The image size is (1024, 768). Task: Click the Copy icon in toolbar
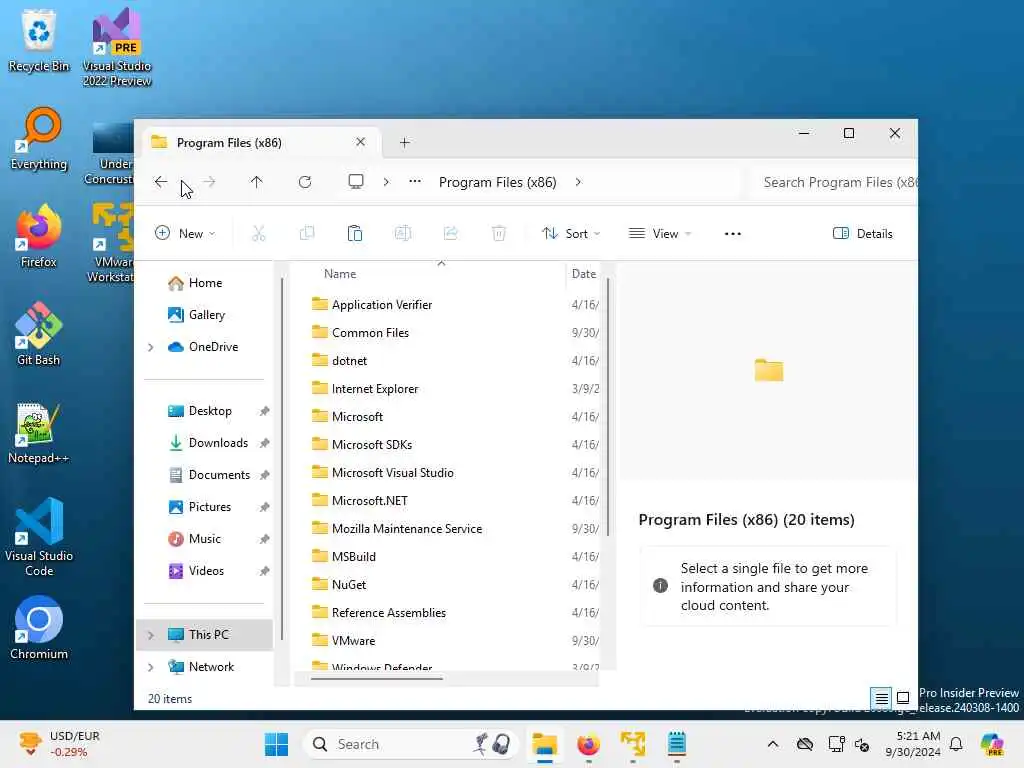[x=306, y=233]
